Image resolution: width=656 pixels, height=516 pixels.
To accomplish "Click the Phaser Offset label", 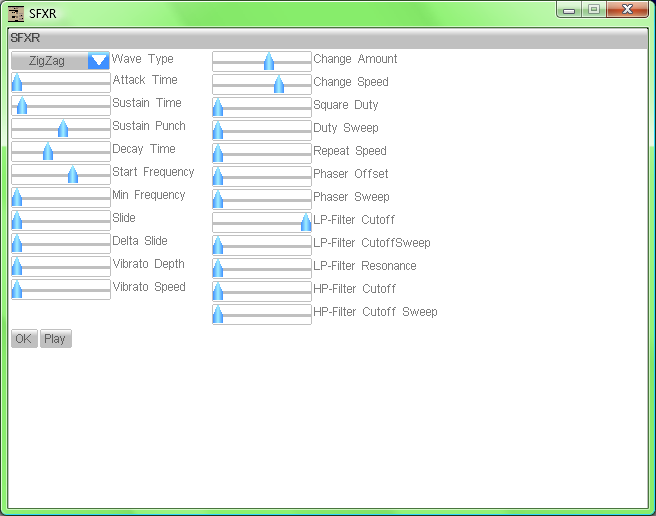I will coord(351,174).
